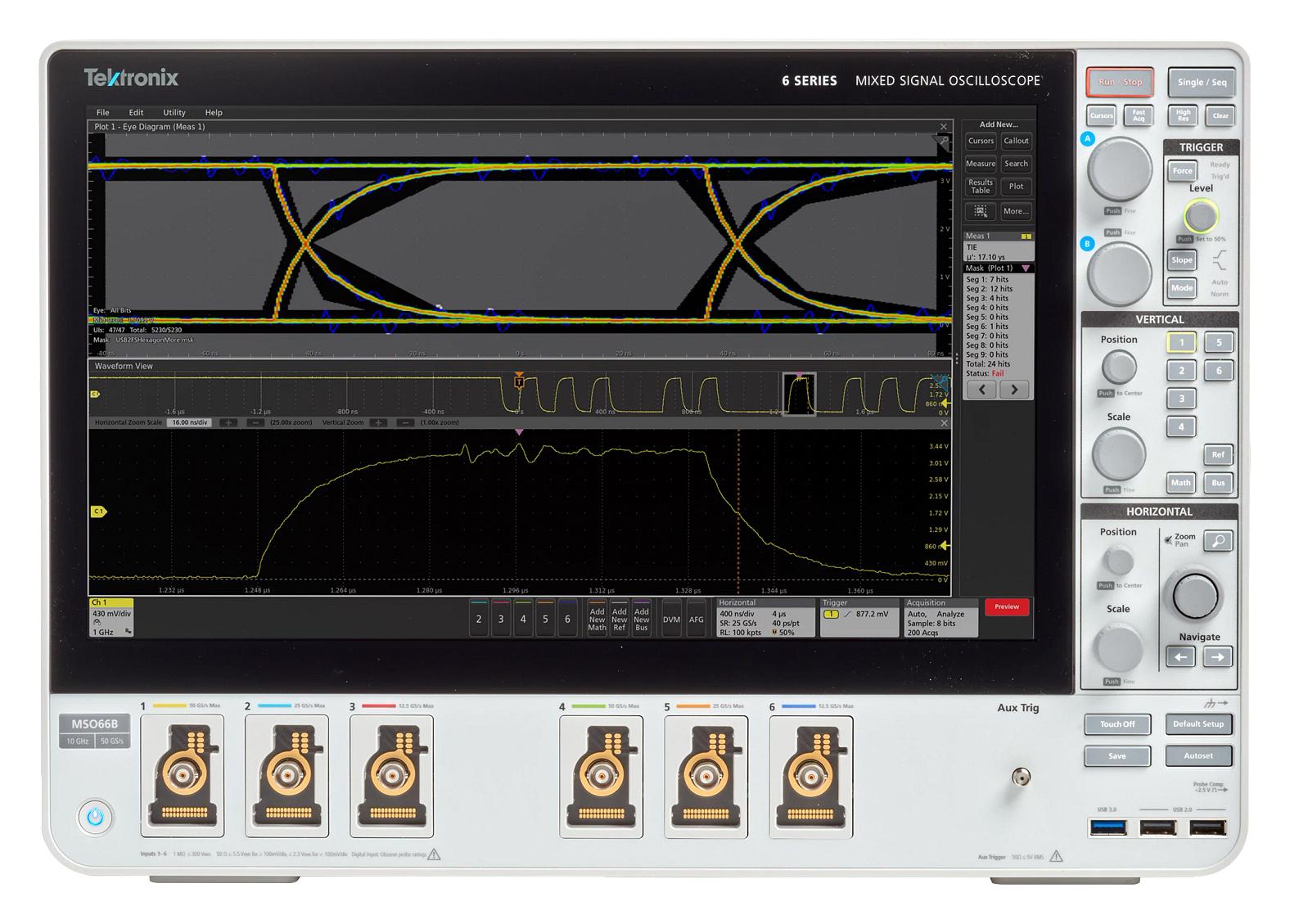Click the zoom box selection icon
The image size is (1290, 924).
point(981,211)
